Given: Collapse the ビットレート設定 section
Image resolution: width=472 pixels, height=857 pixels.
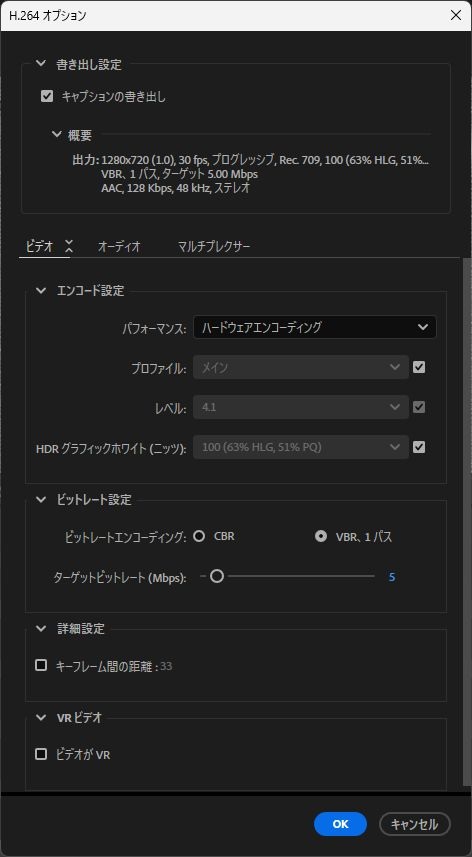Looking at the screenshot, I should click(x=41, y=500).
